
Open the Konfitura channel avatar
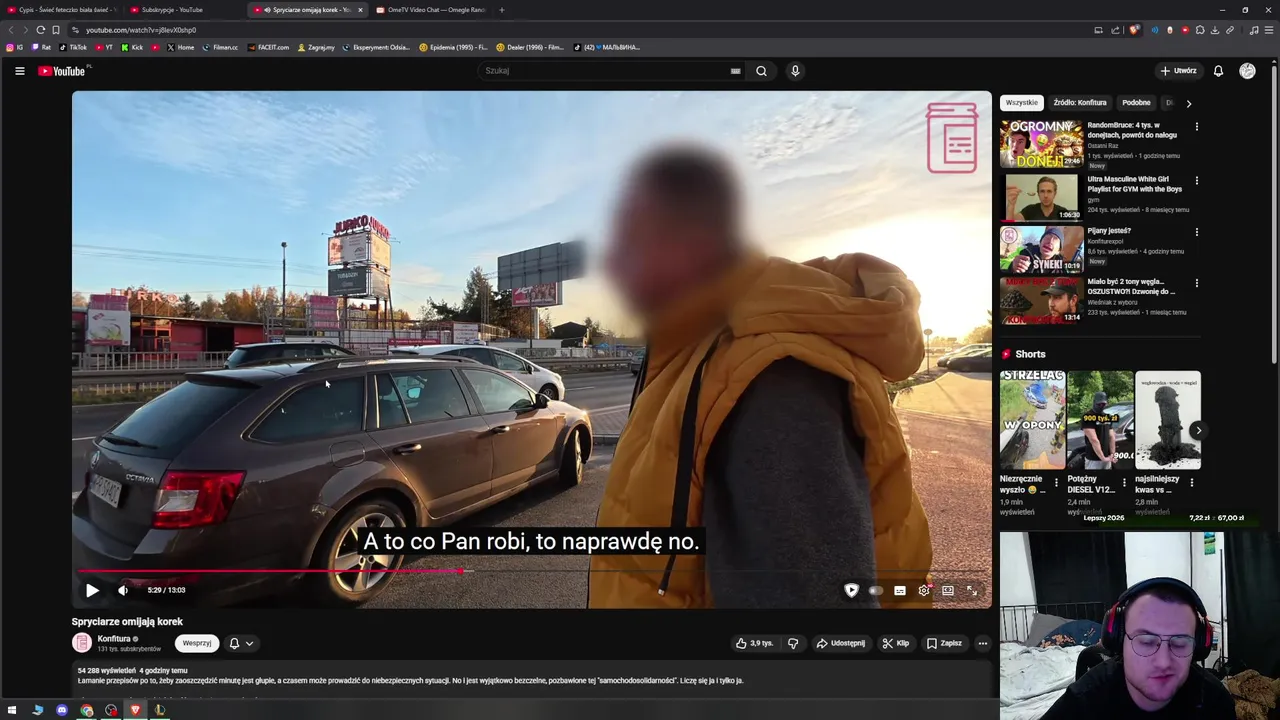pyautogui.click(x=82, y=643)
